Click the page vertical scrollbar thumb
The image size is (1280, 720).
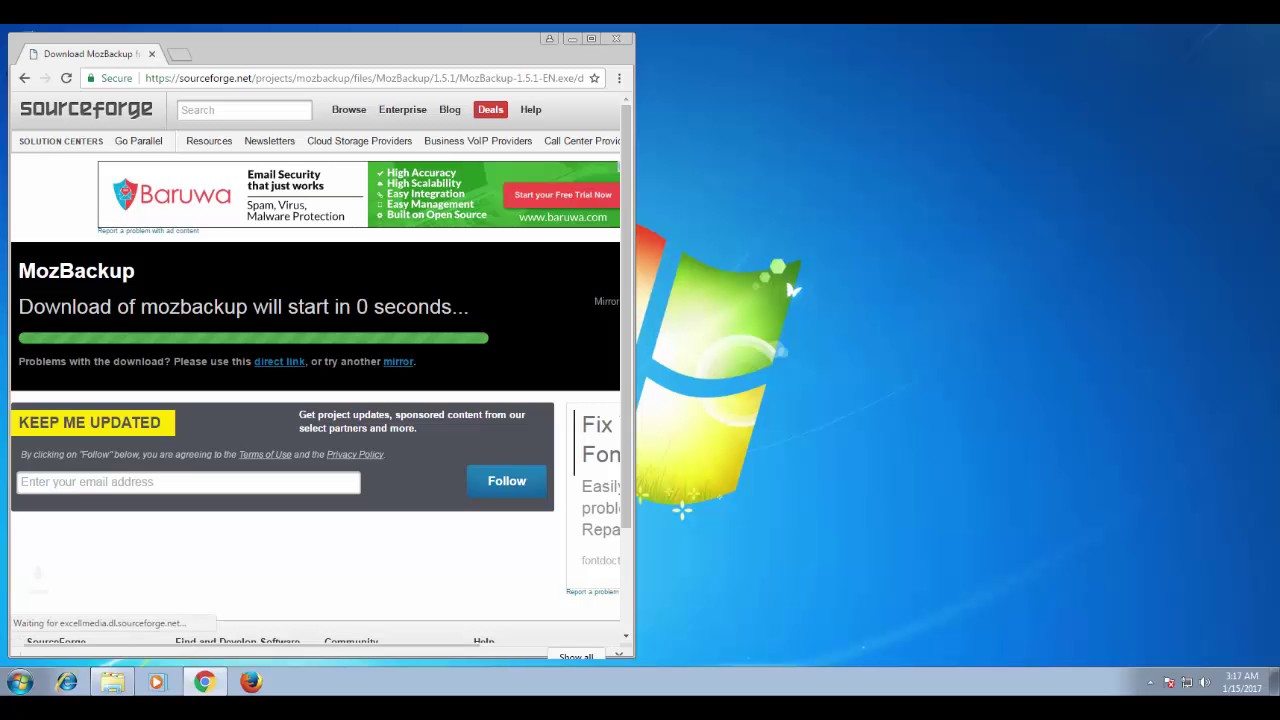[626, 315]
